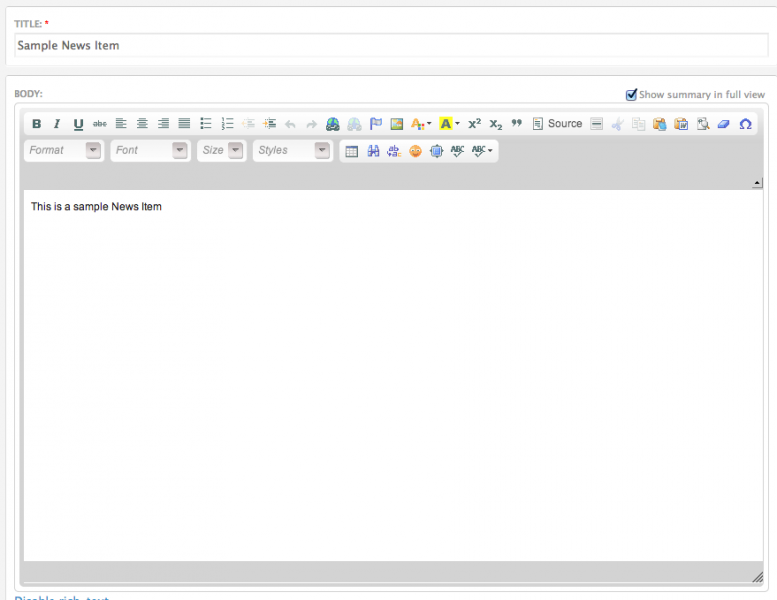
Task: Collapse the editor toolbar with the small arrow
Action: (756, 183)
